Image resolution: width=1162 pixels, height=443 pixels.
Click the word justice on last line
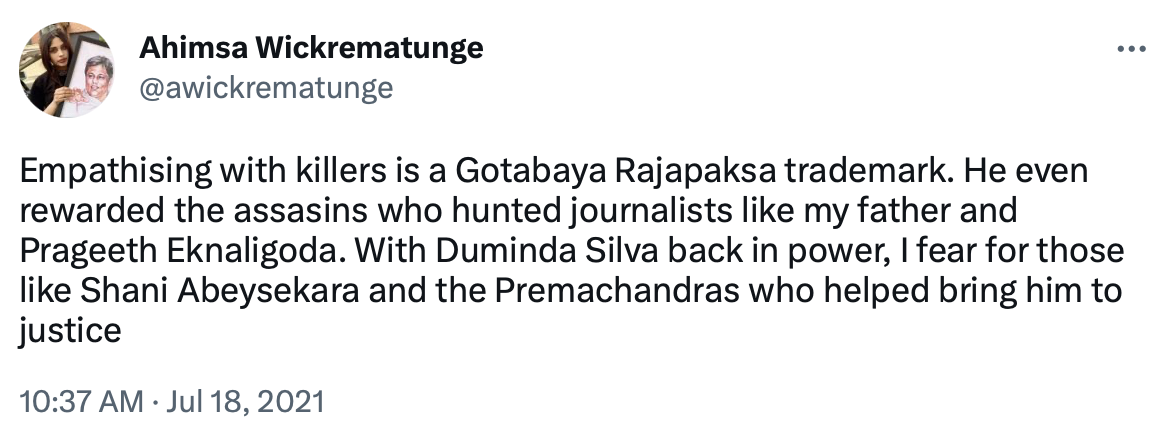click(x=70, y=331)
